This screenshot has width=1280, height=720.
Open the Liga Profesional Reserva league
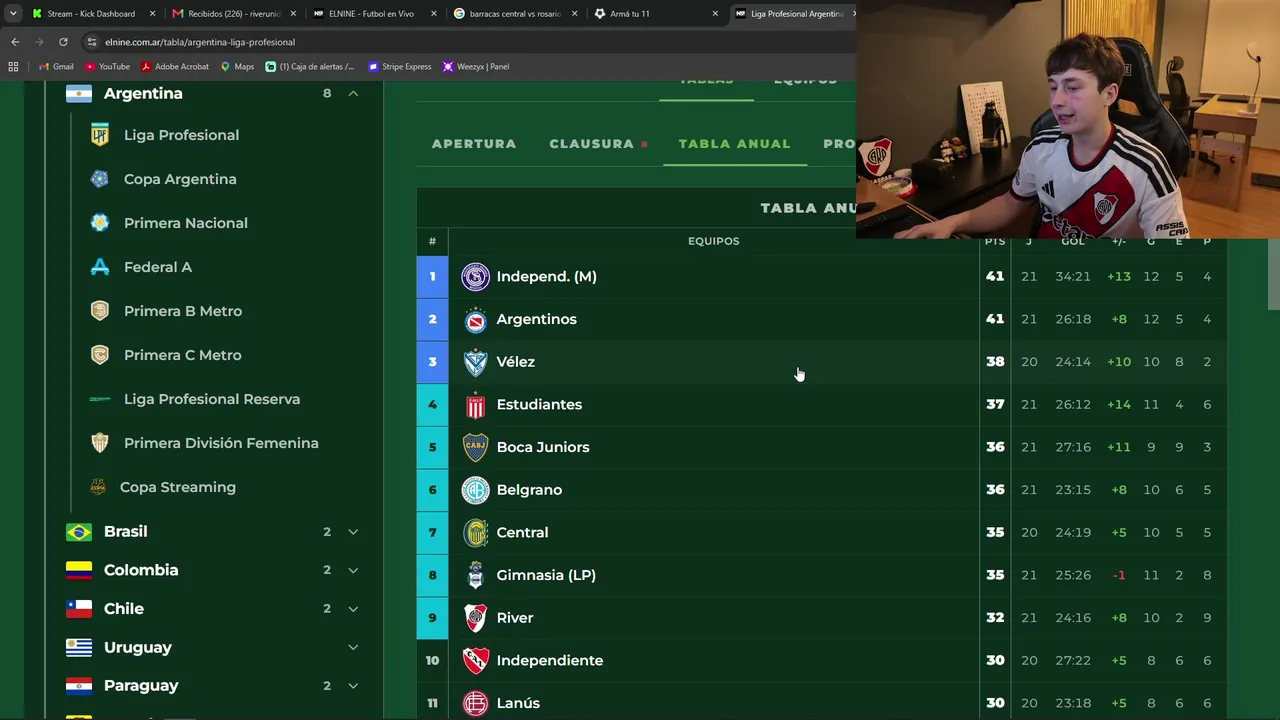(212, 399)
